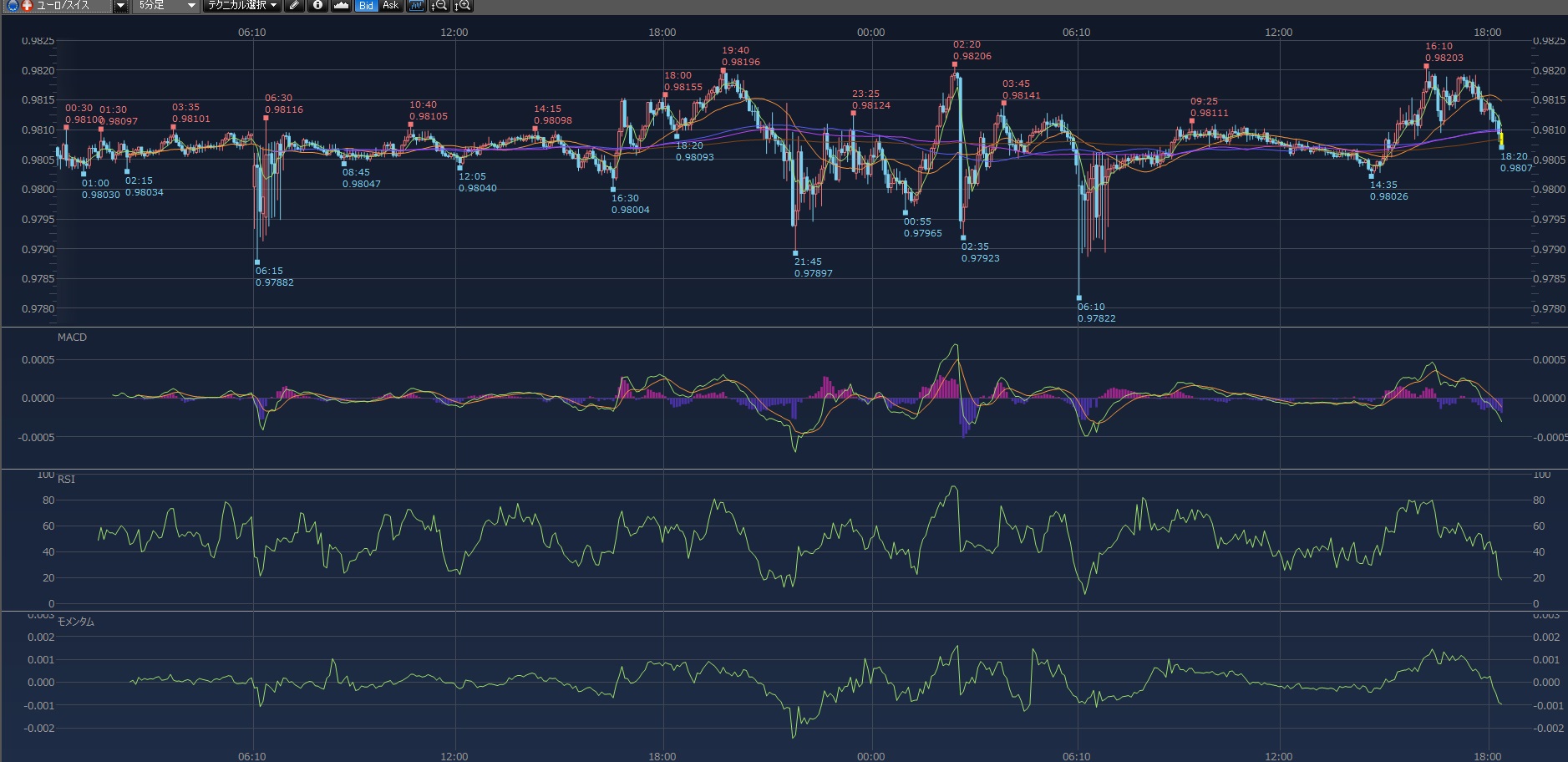Zoom out the chart vertically

click(439, 6)
